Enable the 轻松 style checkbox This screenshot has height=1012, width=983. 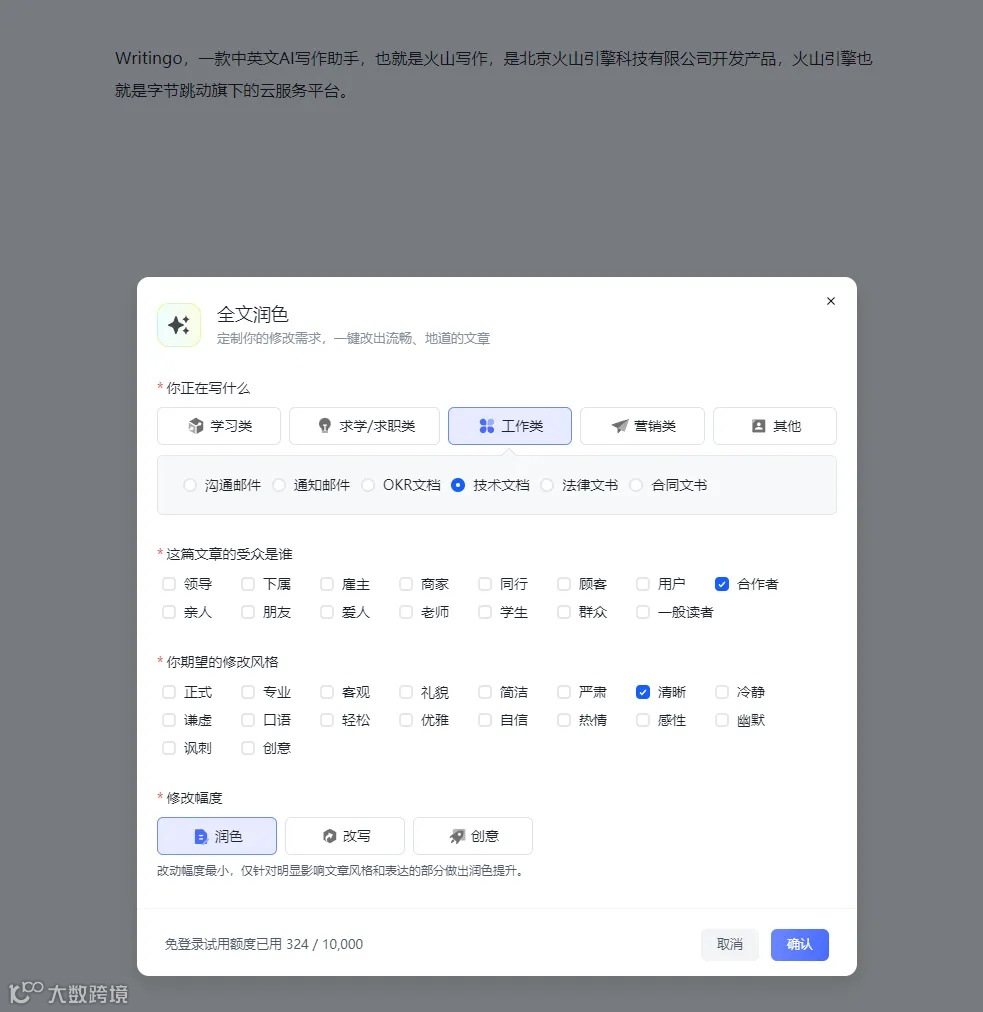[327, 720]
